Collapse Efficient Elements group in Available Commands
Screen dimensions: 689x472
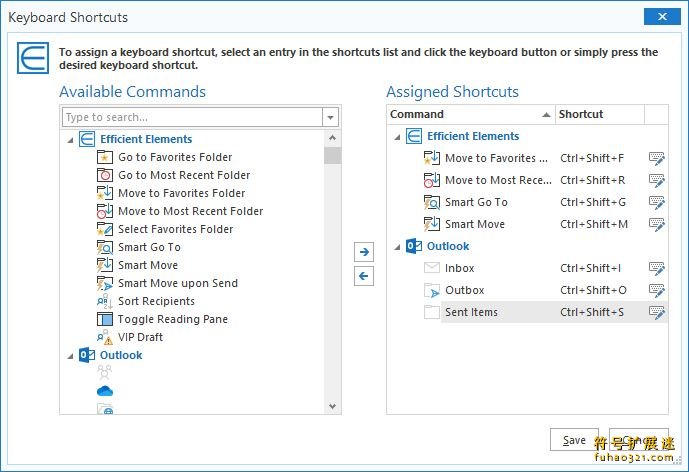pos(70,140)
